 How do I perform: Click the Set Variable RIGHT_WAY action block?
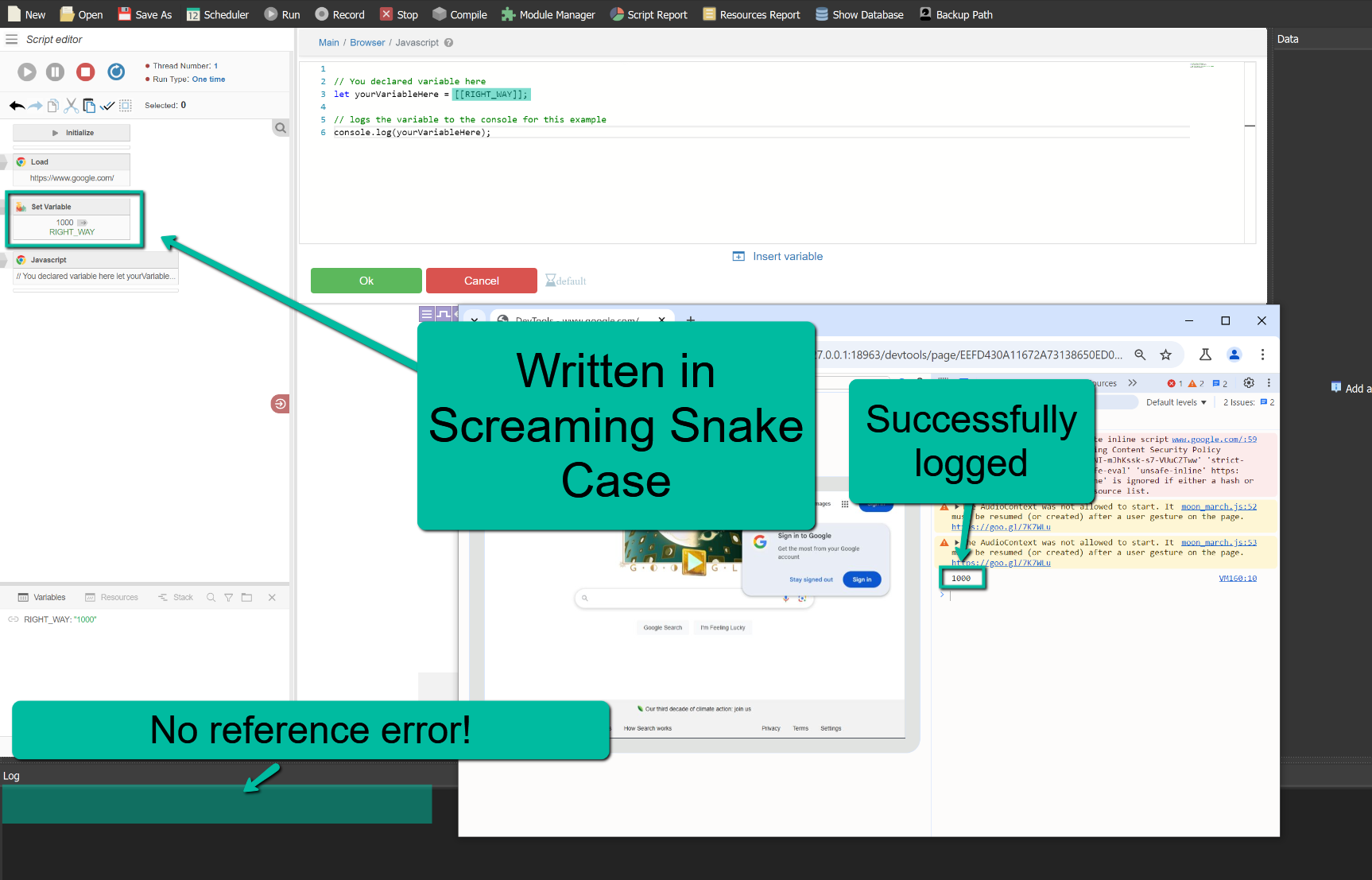(72, 219)
